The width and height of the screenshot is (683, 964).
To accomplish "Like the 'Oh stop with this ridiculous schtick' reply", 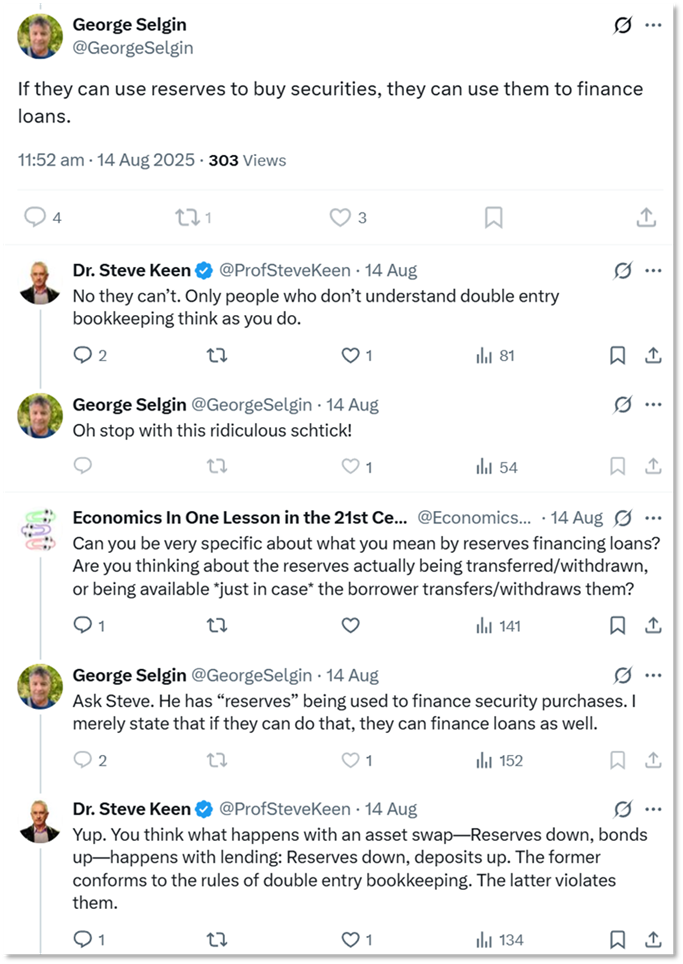I will click(x=350, y=466).
